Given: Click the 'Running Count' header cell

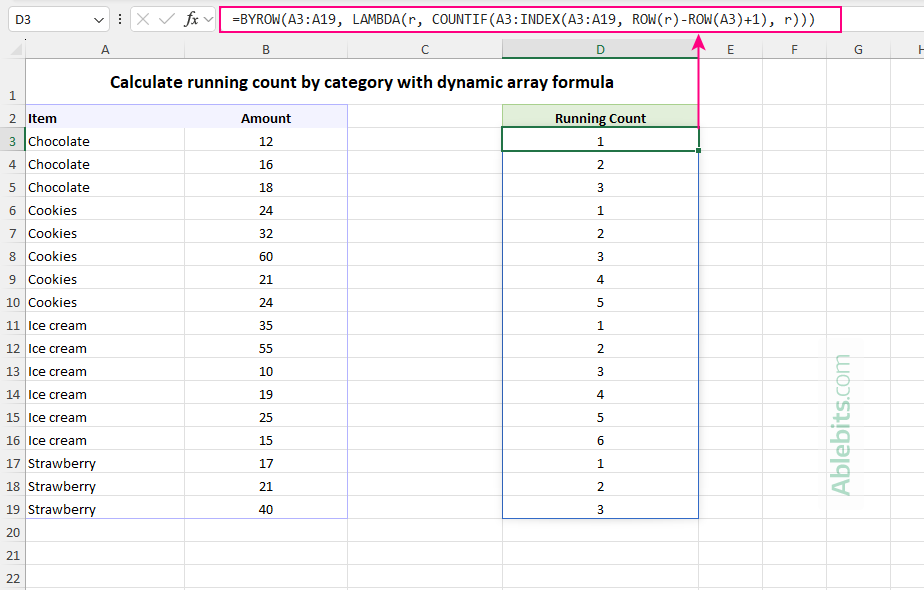Looking at the screenshot, I should coord(600,118).
